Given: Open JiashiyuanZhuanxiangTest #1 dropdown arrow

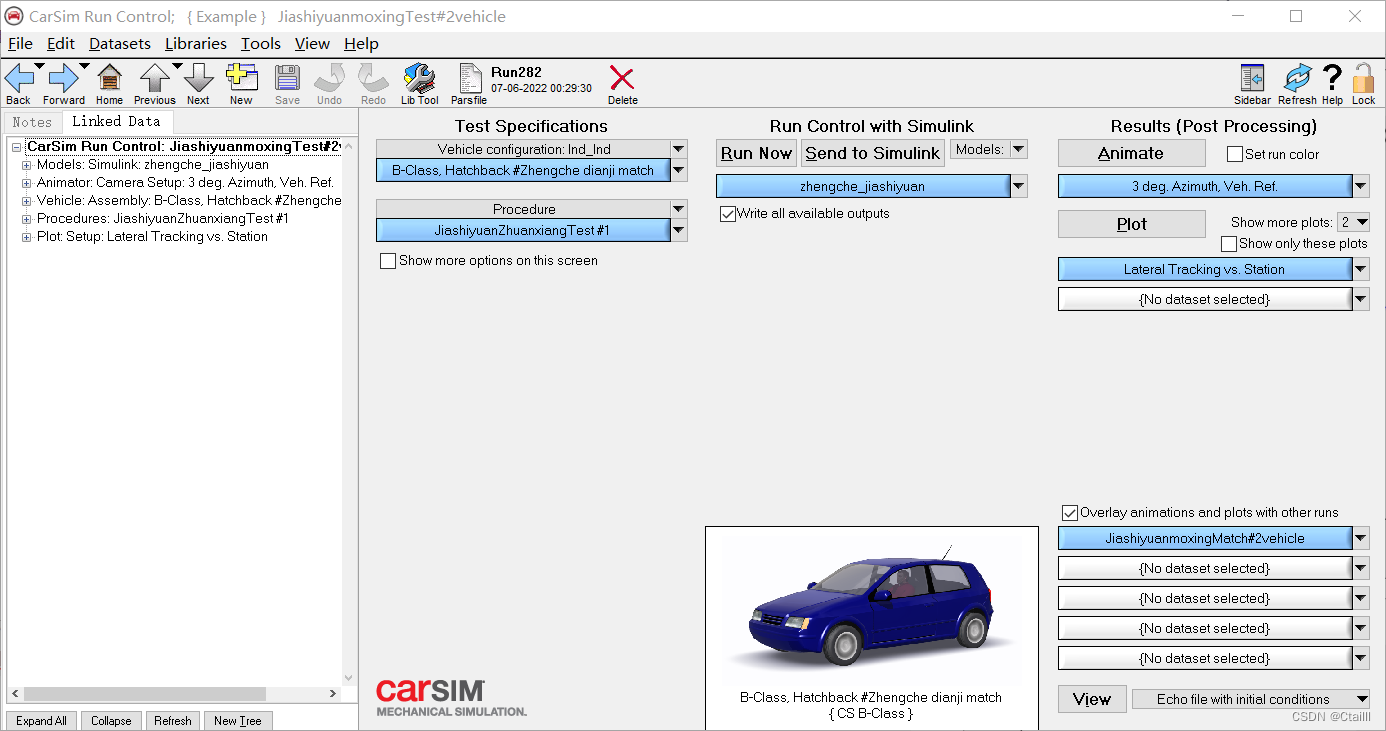Looking at the screenshot, I should (x=679, y=230).
